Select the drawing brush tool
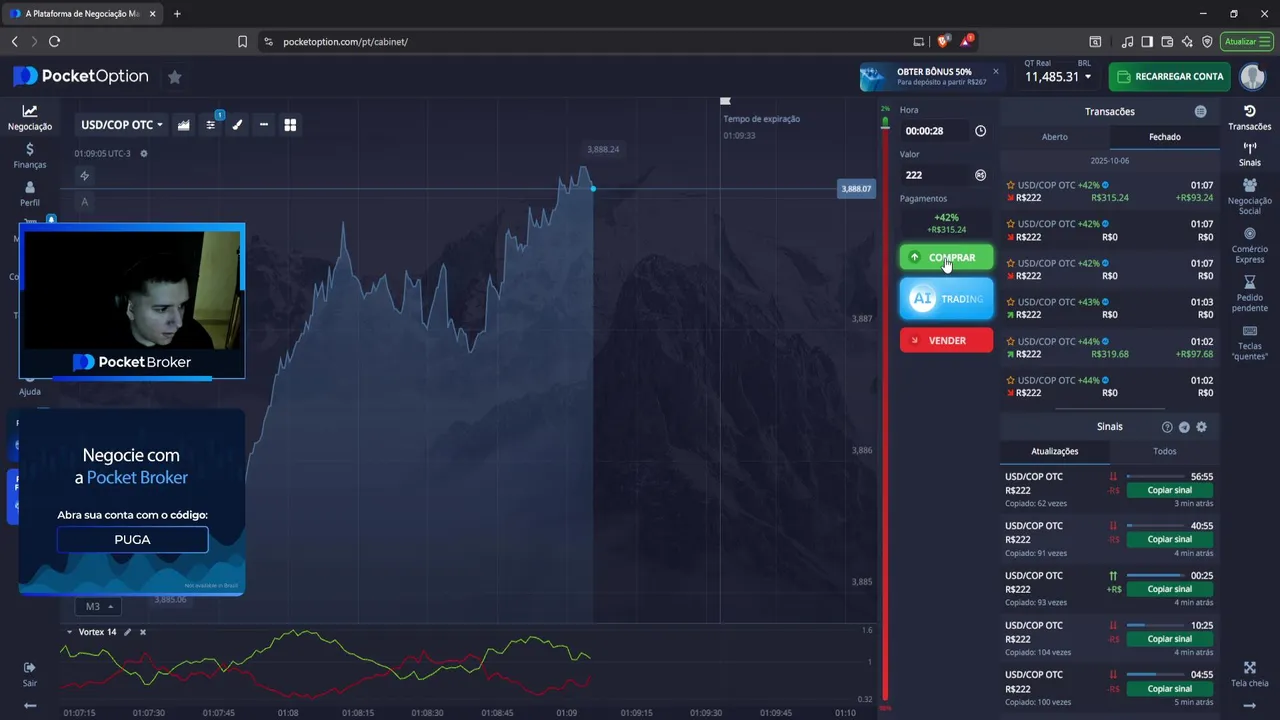 point(237,125)
